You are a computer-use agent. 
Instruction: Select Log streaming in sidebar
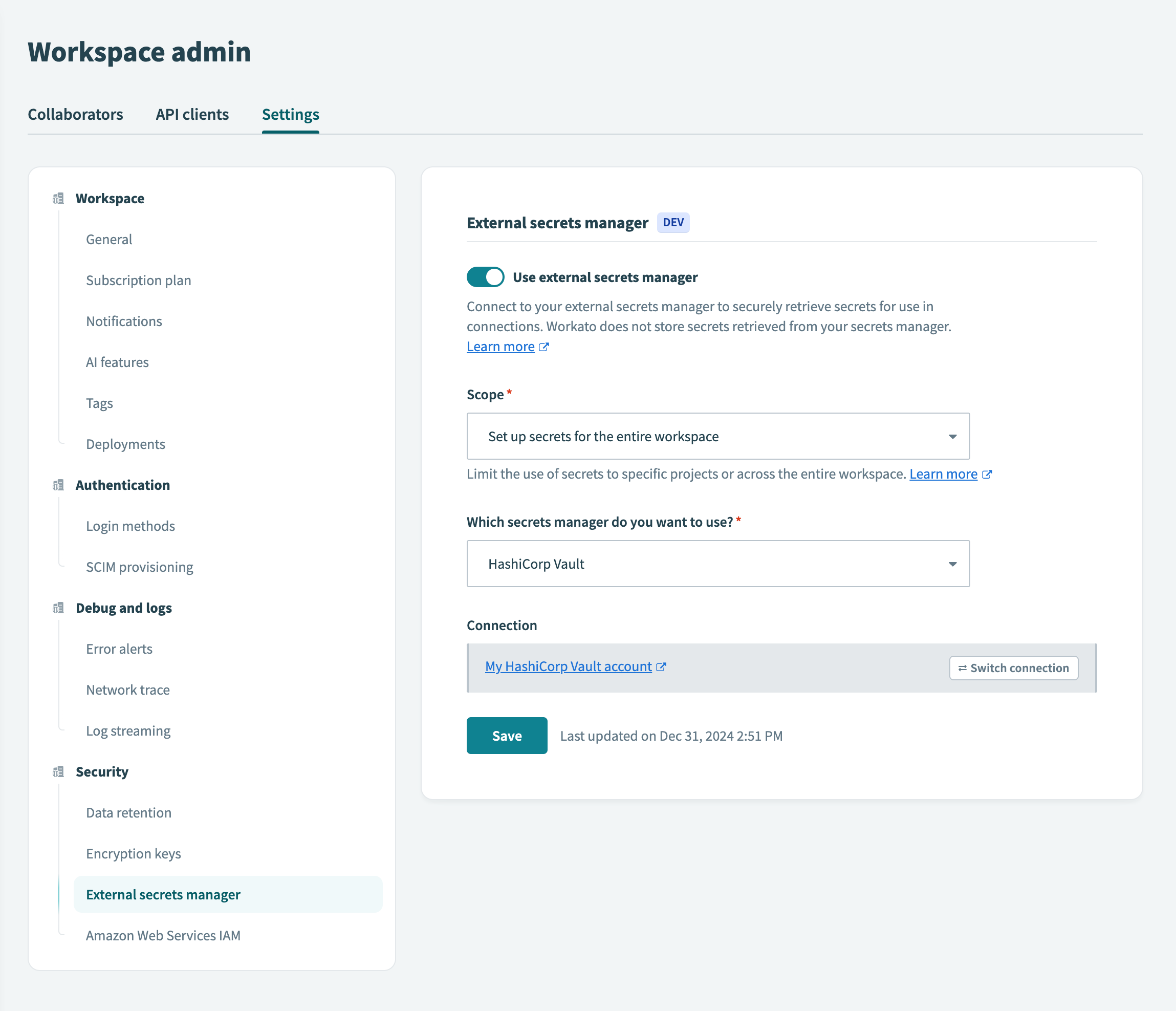pos(128,730)
